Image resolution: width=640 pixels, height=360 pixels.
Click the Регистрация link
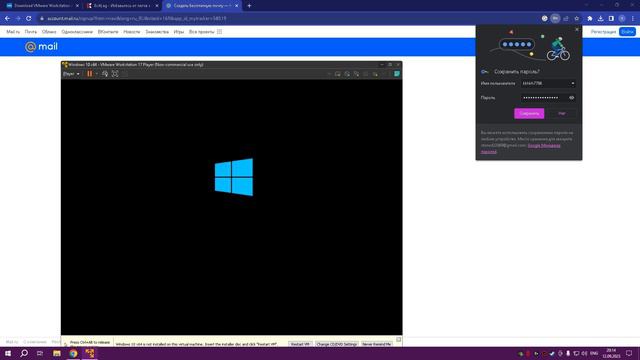click(x=603, y=31)
